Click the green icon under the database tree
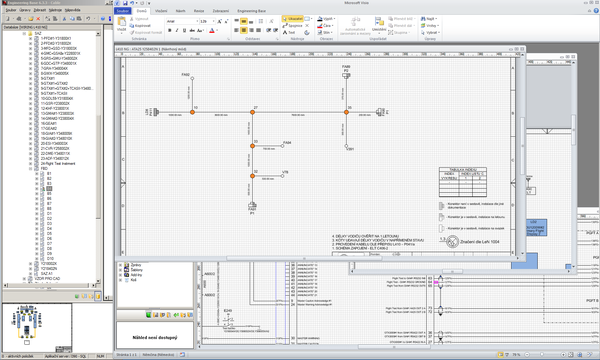600x360 pixels. pos(77,296)
